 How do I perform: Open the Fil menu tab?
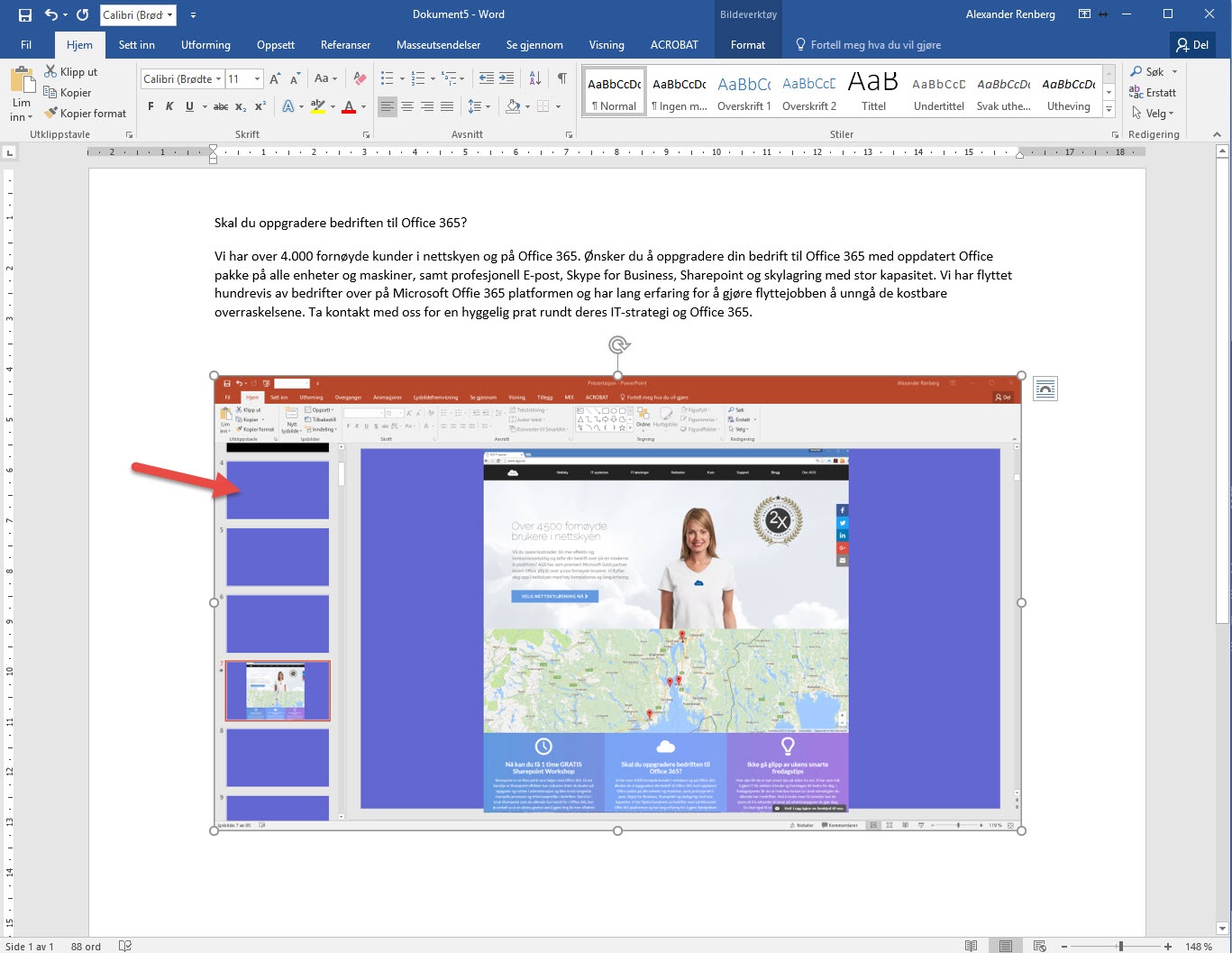pos(26,45)
